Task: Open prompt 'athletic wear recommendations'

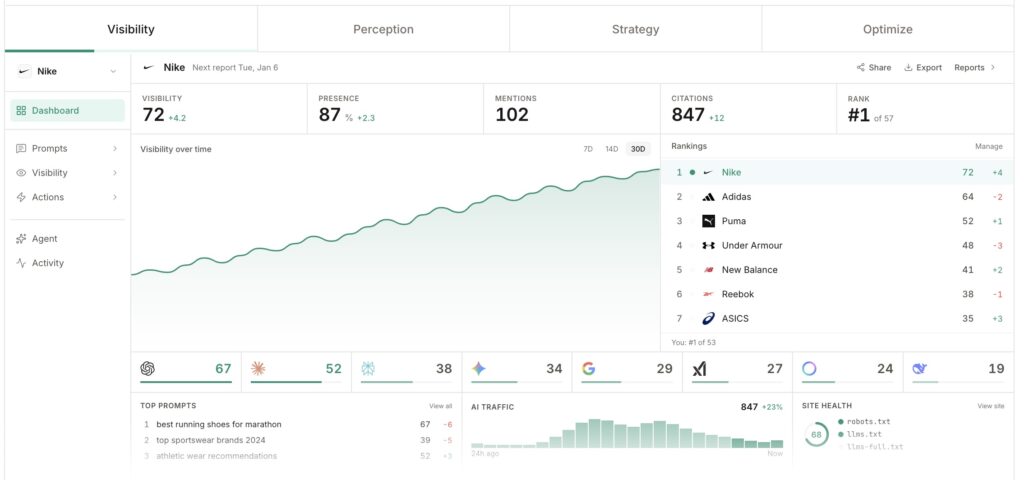Action: [216, 456]
